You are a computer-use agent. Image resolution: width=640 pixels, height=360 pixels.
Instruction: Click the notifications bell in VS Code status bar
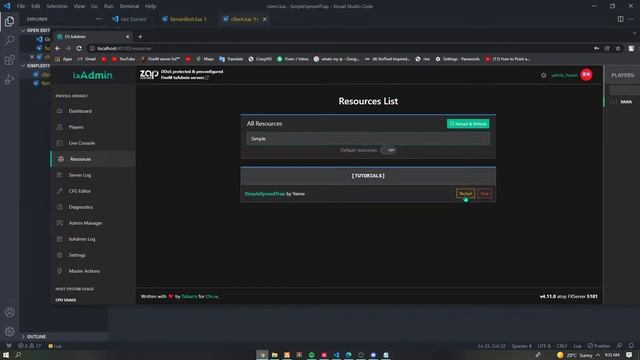click(631, 346)
